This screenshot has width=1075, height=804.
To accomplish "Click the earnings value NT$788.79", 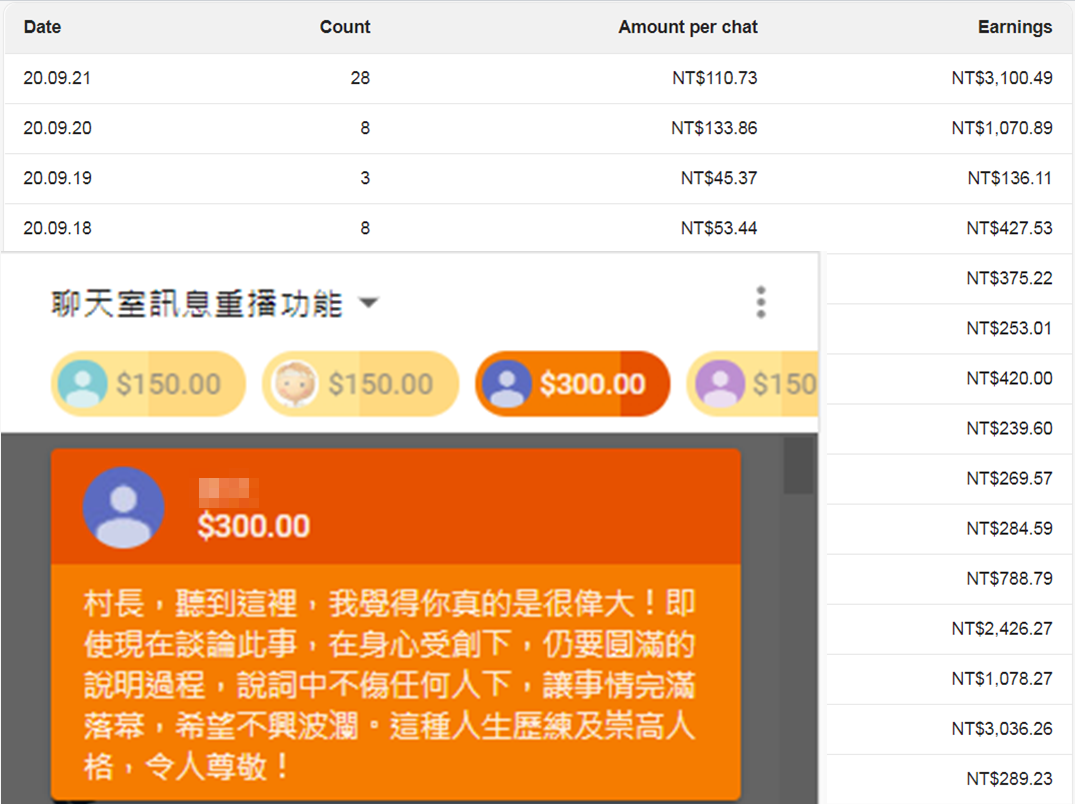I will 1009,578.
